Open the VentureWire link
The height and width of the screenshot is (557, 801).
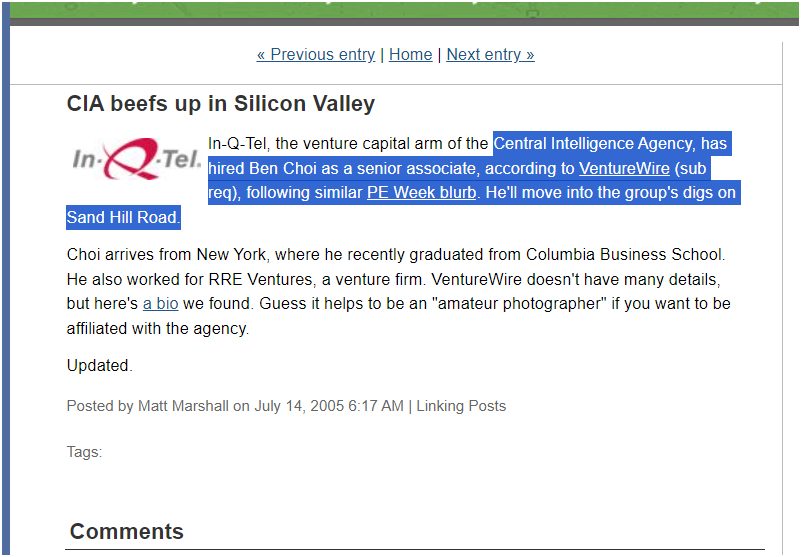pyautogui.click(x=624, y=168)
